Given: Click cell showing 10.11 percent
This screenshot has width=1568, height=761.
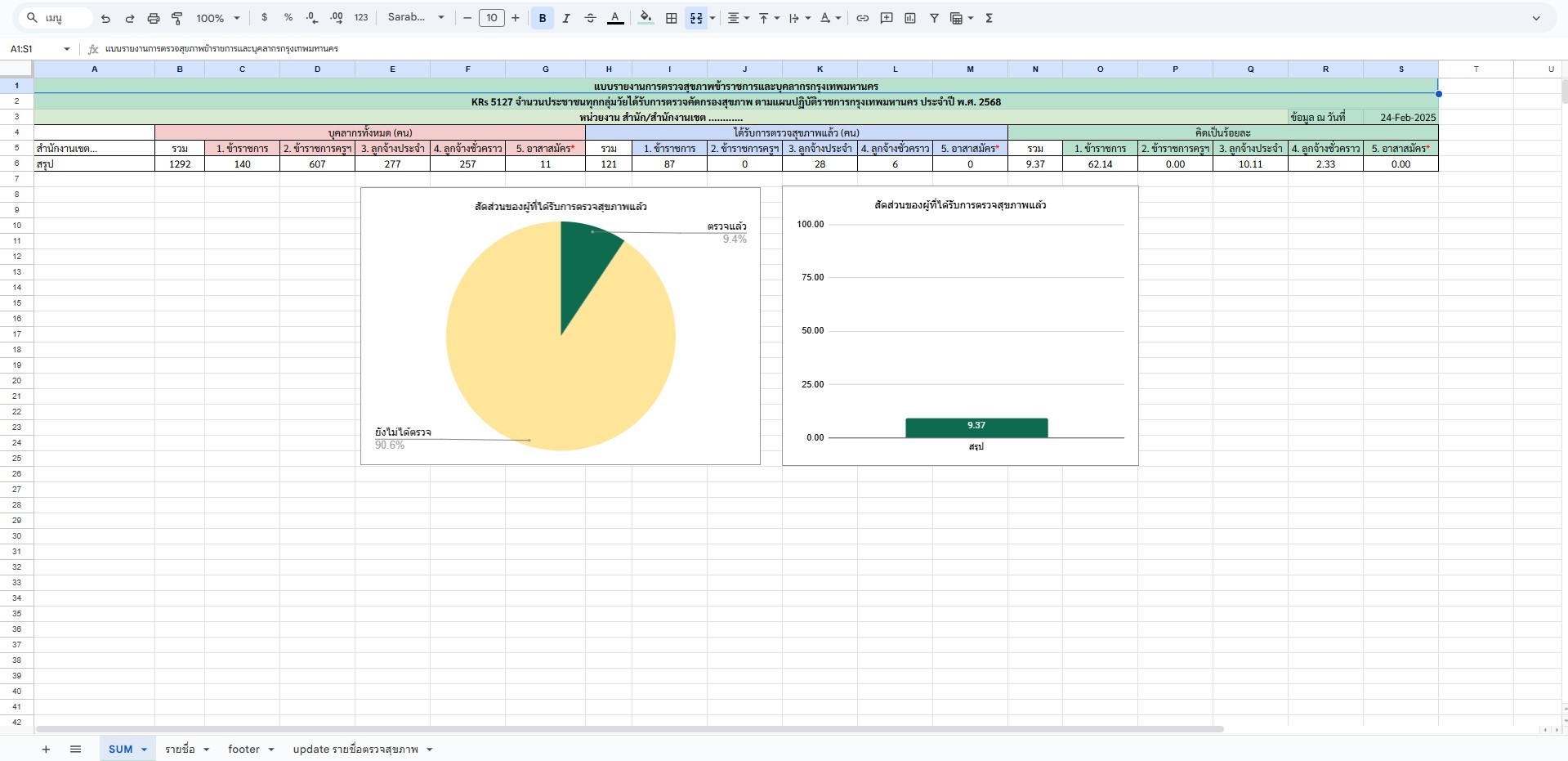Looking at the screenshot, I should pyautogui.click(x=1250, y=163).
